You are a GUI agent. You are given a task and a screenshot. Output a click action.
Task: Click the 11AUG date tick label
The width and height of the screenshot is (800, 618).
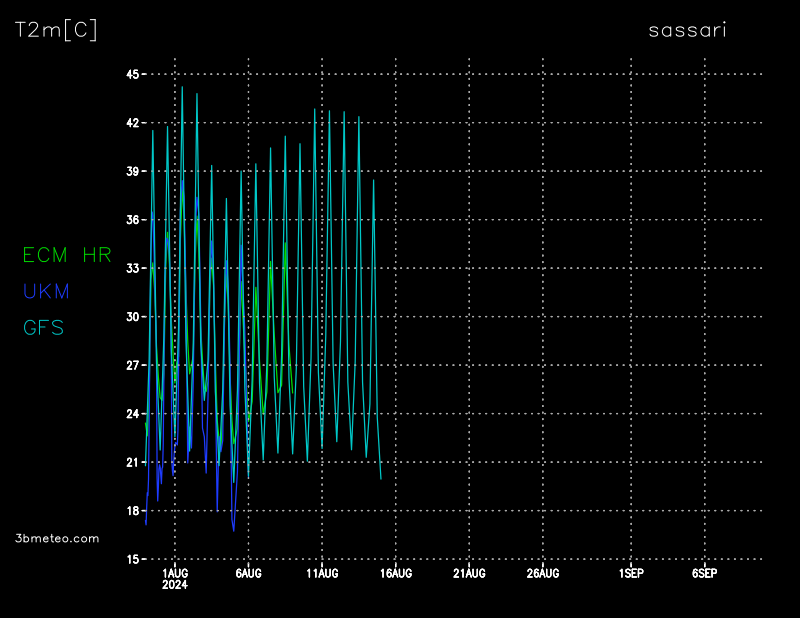(322, 573)
